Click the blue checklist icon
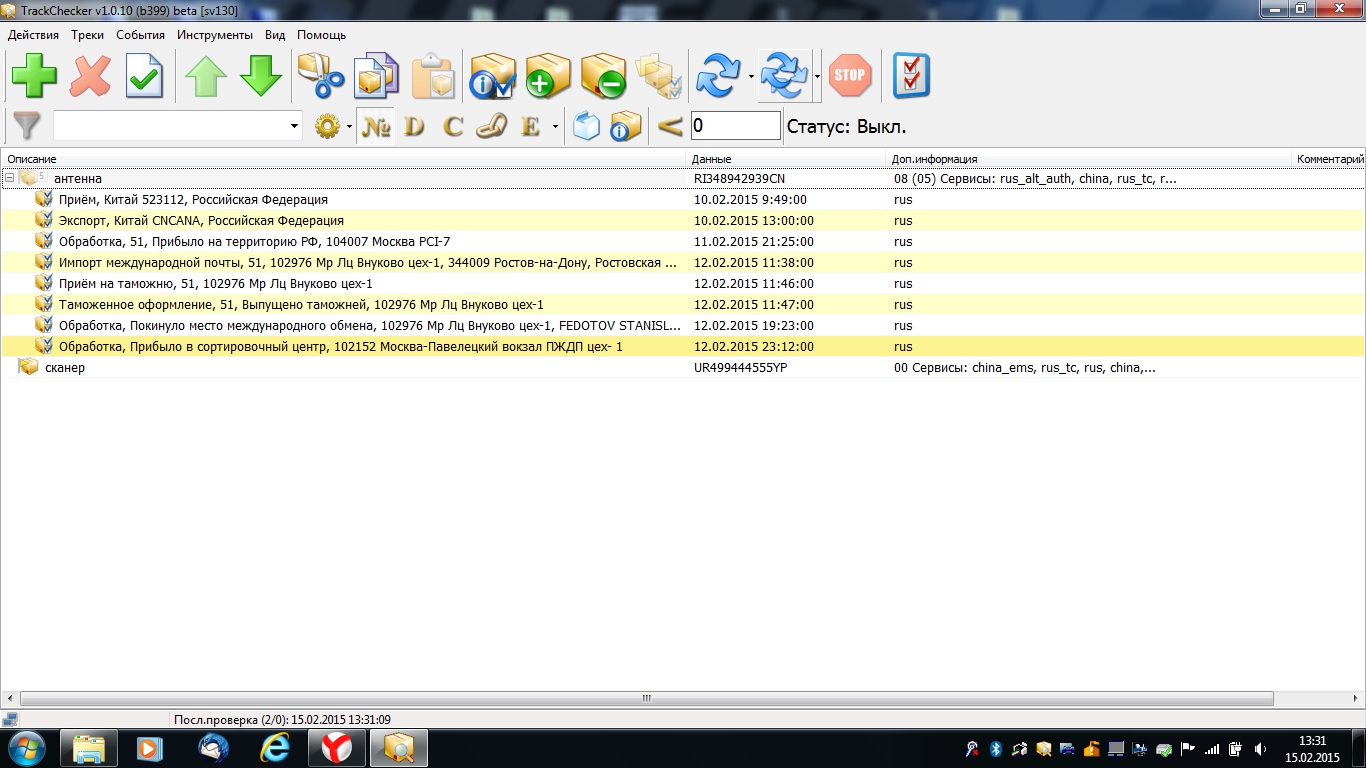The image size is (1366, 768). (x=911, y=76)
